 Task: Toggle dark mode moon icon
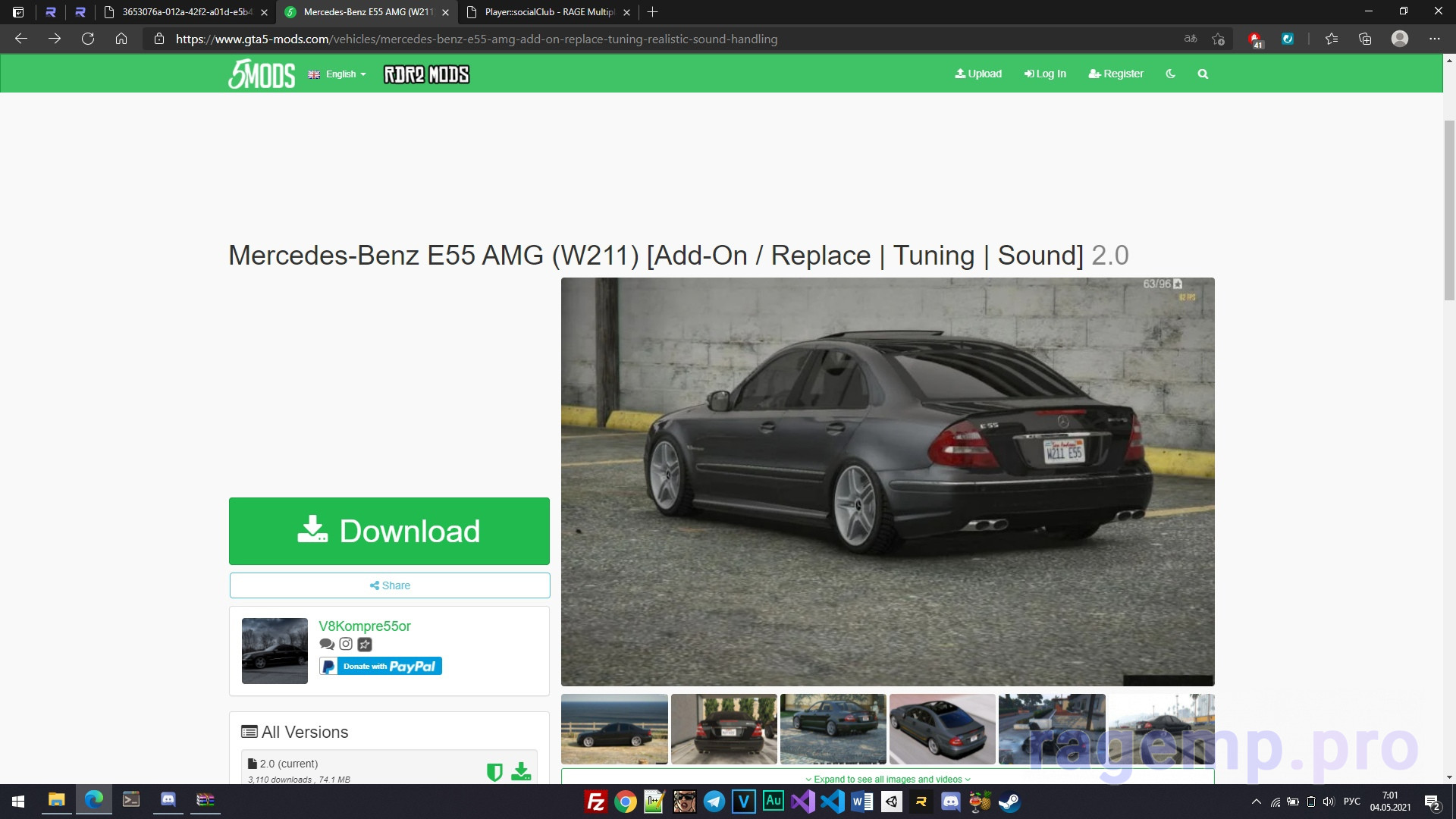pos(1170,74)
